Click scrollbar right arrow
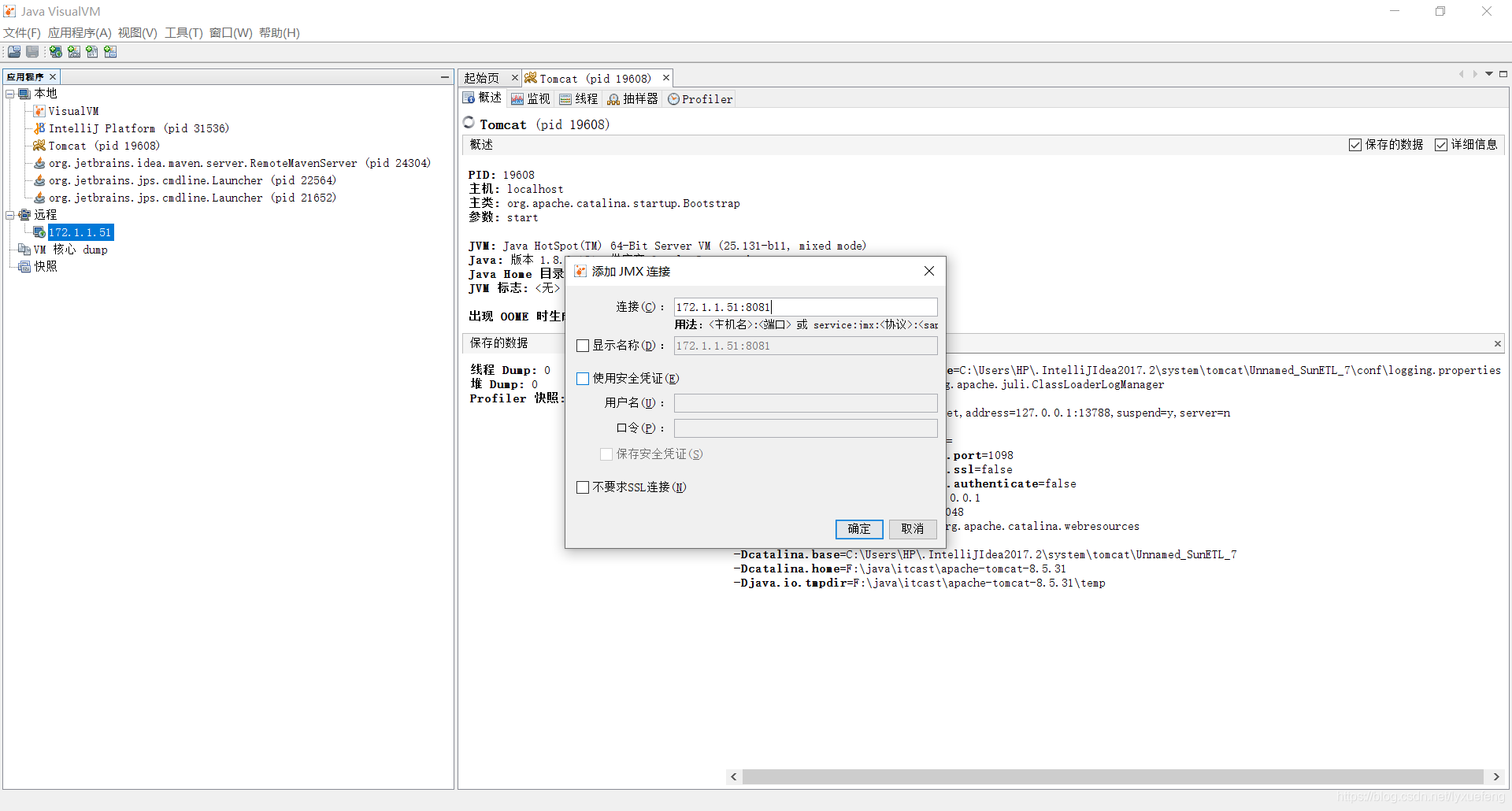The height and width of the screenshot is (811, 1512). coord(1496,777)
